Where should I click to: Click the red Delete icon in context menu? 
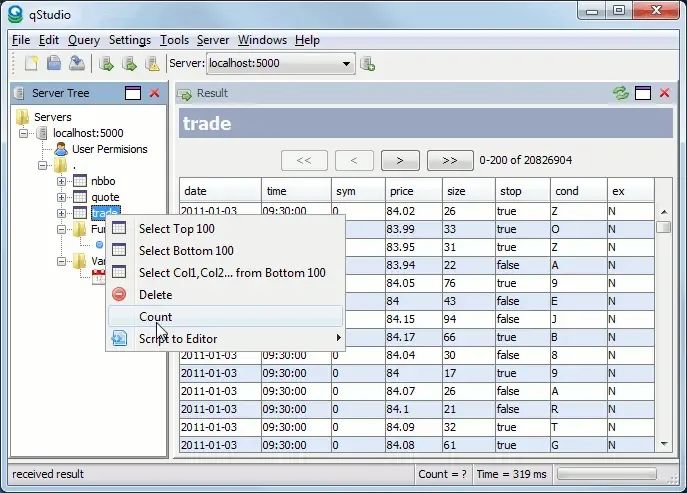point(119,294)
